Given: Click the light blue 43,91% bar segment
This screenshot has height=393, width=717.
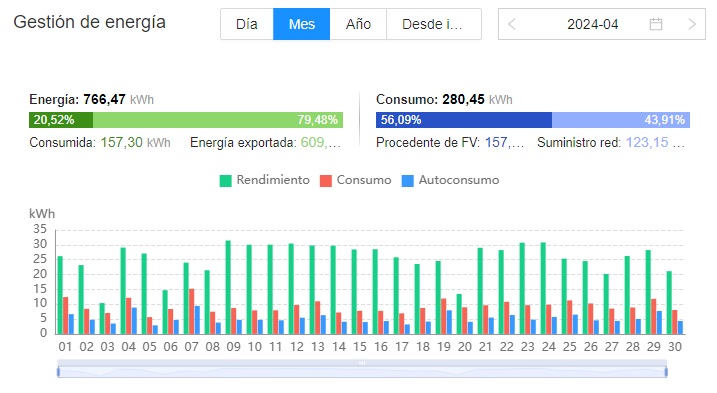Looking at the screenshot, I should click(621, 120).
